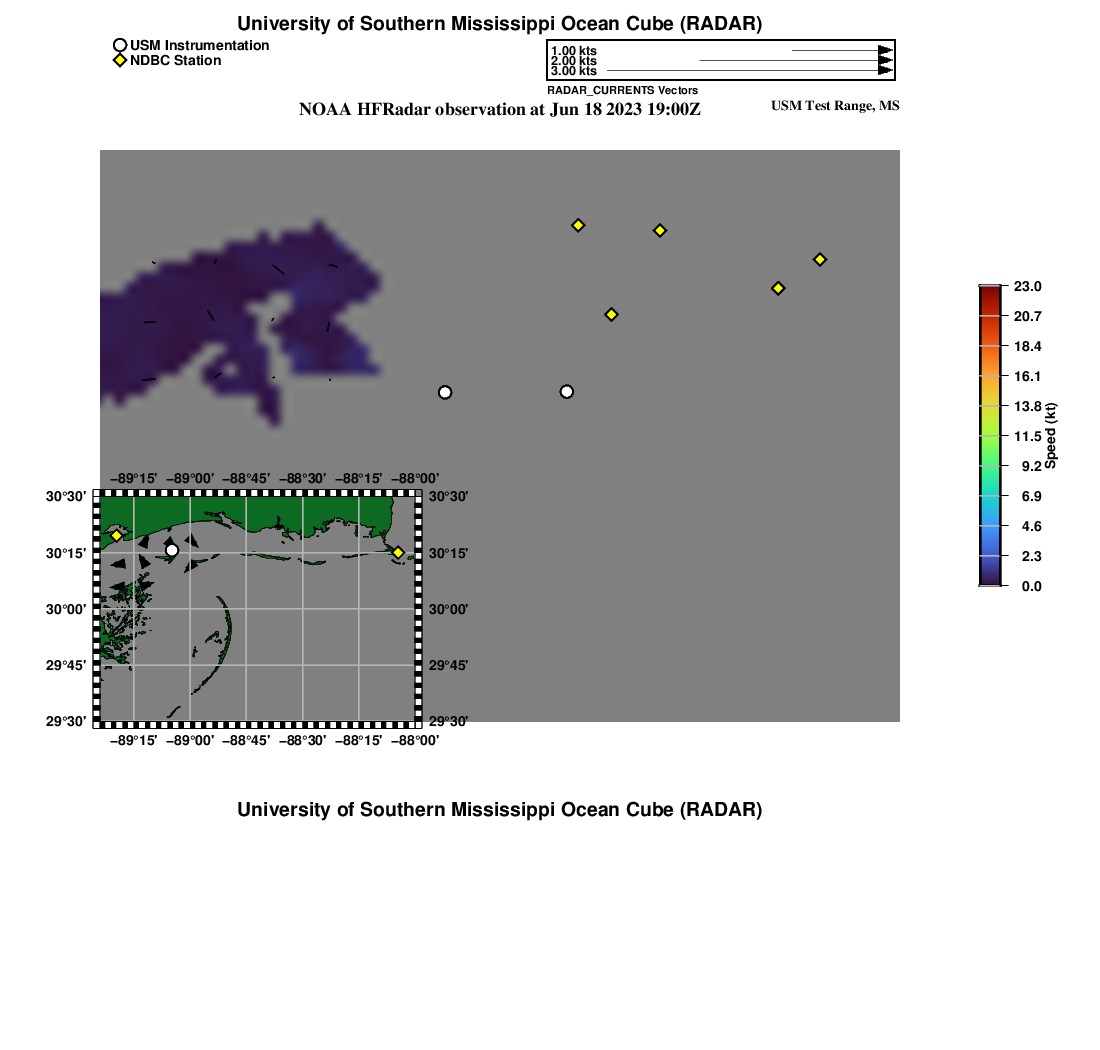Click the southernmost yellow diamond on main map
Screen dimensions: 1100x1050
pos(612,314)
